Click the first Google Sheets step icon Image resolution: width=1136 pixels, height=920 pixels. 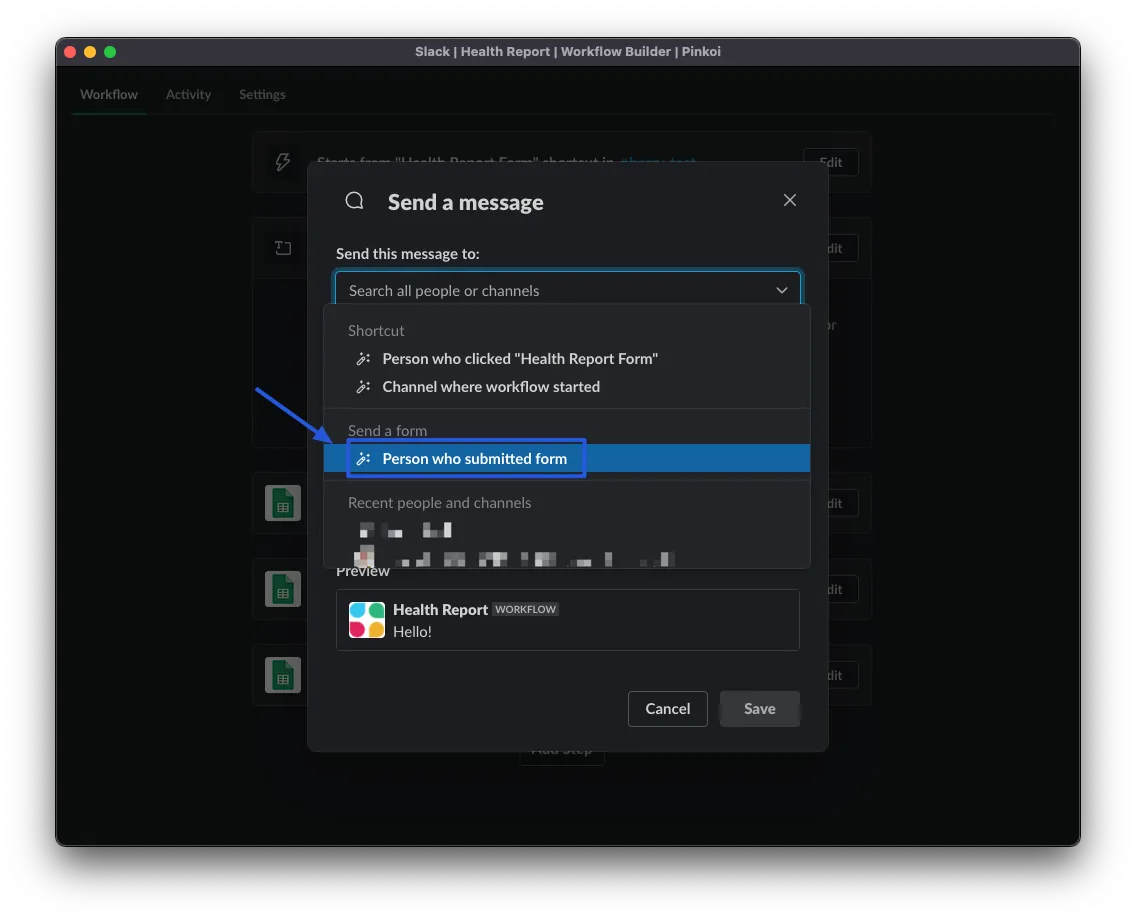point(283,503)
